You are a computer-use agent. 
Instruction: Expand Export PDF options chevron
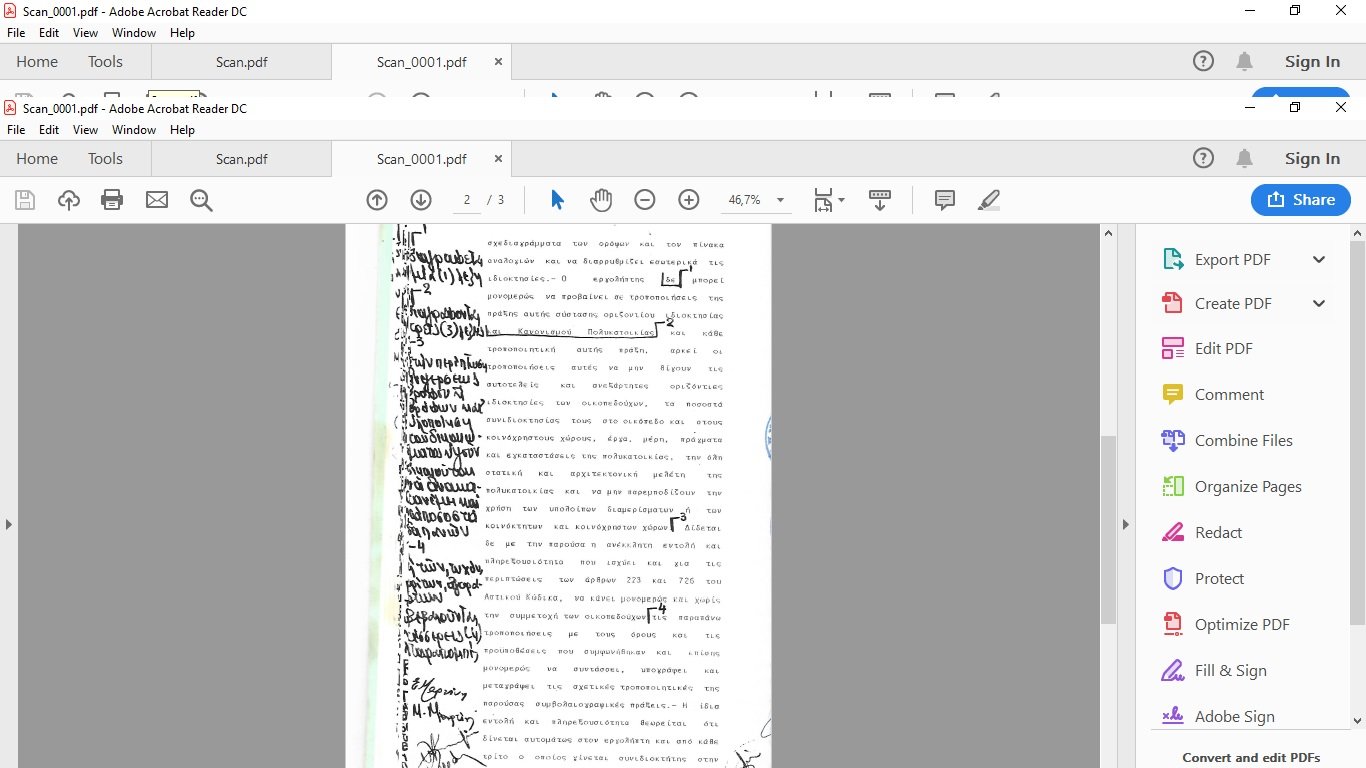click(x=1318, y=260)
